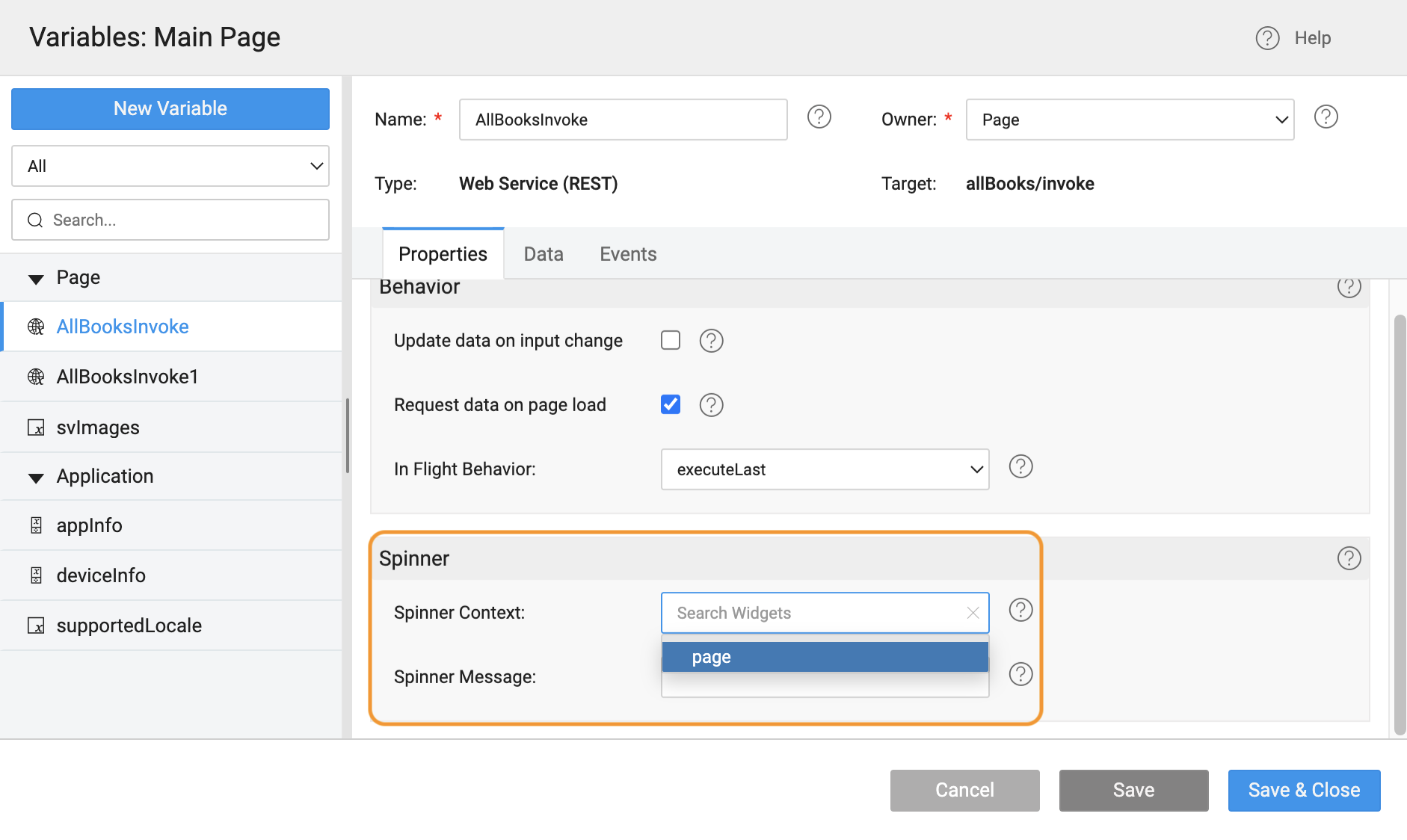Click the globe icon next to AllBooksInvoke1
This screenshot has height=840, width=1407.
36,377
